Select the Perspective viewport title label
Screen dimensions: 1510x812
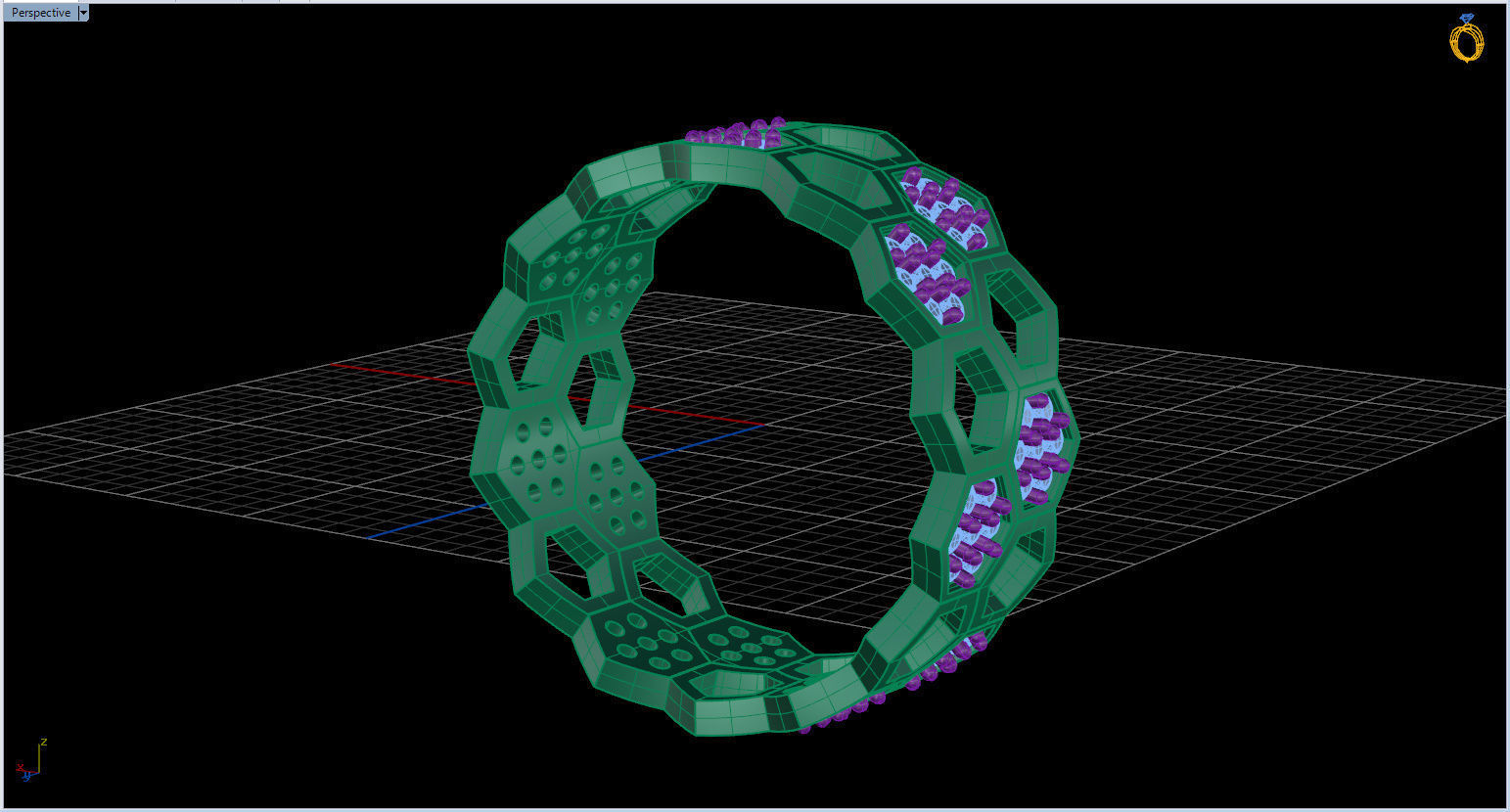(x=40, y=13)
